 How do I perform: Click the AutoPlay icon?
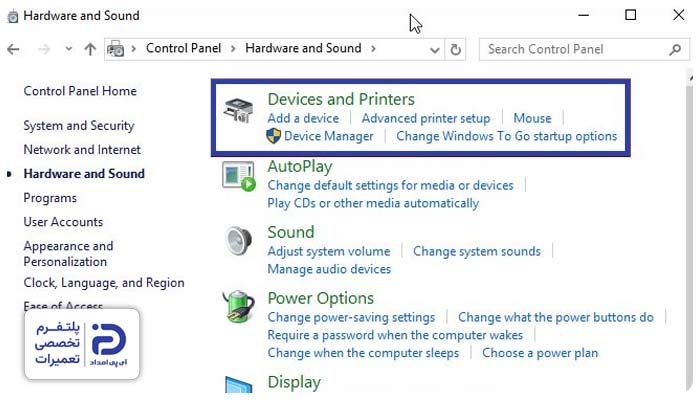click(x=239, y=177)
